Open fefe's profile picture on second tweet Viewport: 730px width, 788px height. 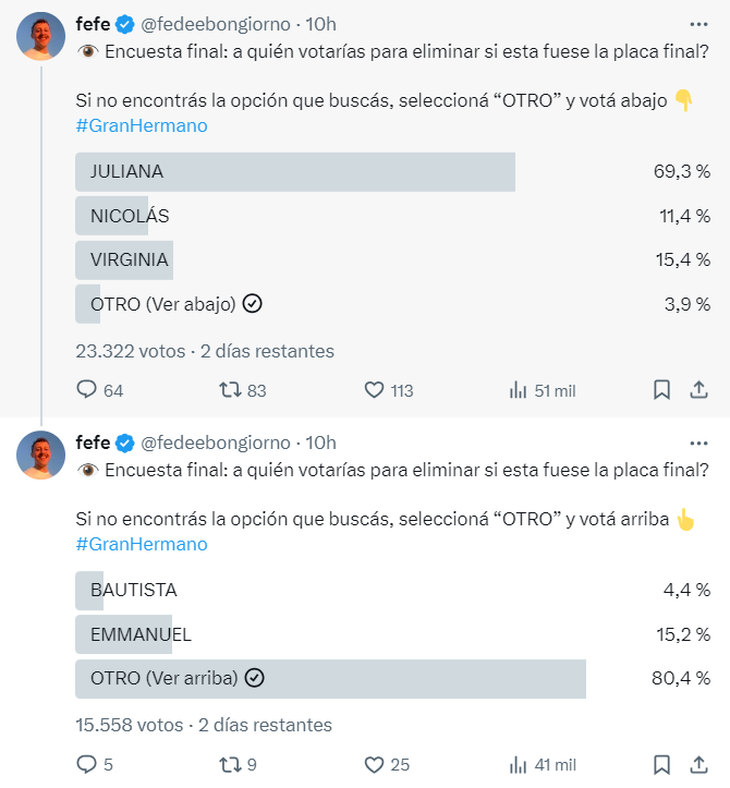(41, 455)
